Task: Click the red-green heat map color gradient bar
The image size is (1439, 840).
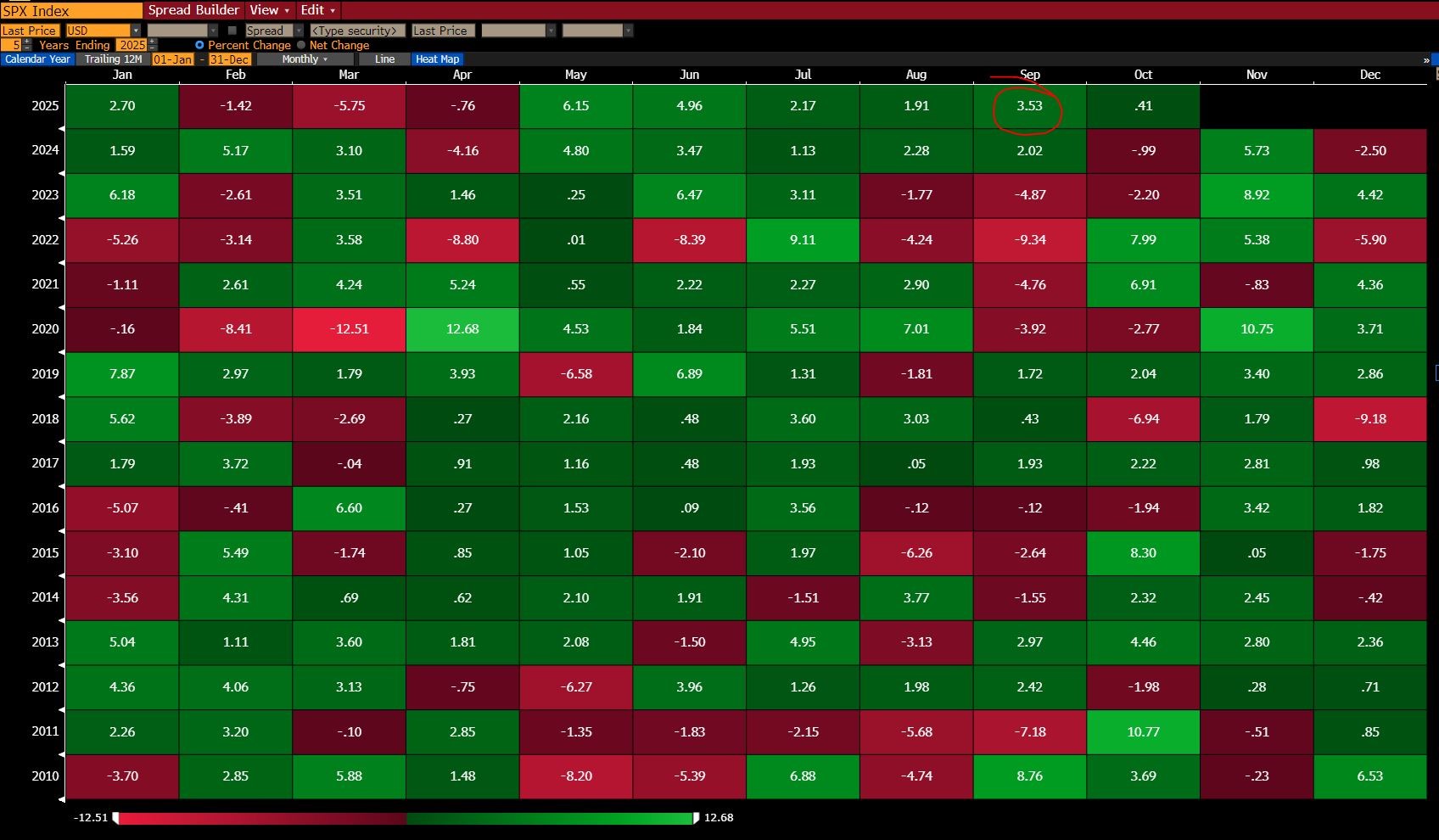Action: click(406, 818)
